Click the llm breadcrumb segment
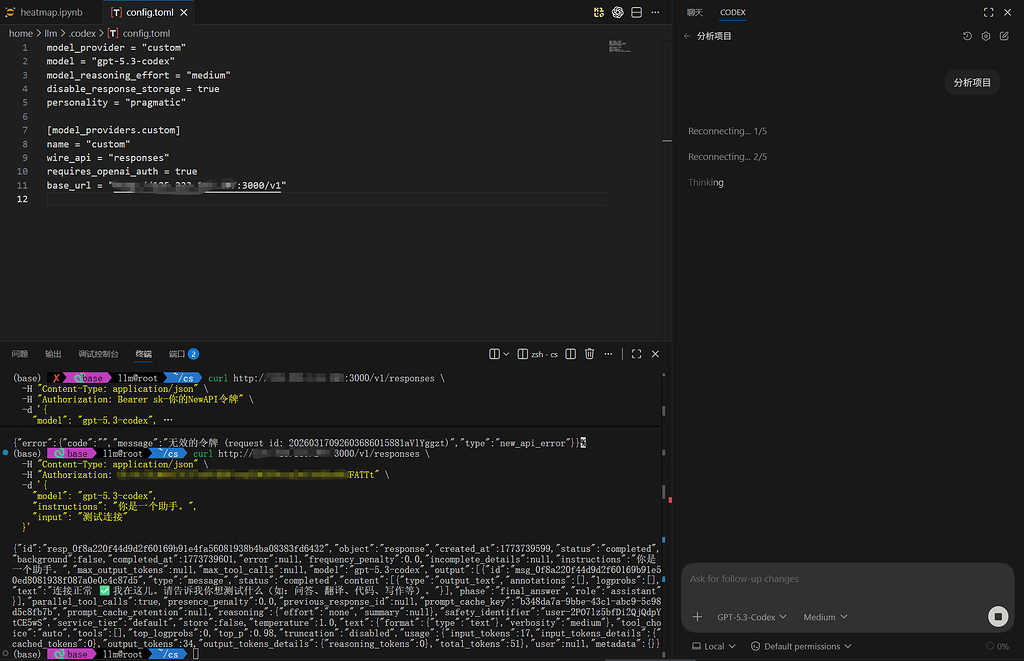The image size is (1024, 661). tap(51, 33)
